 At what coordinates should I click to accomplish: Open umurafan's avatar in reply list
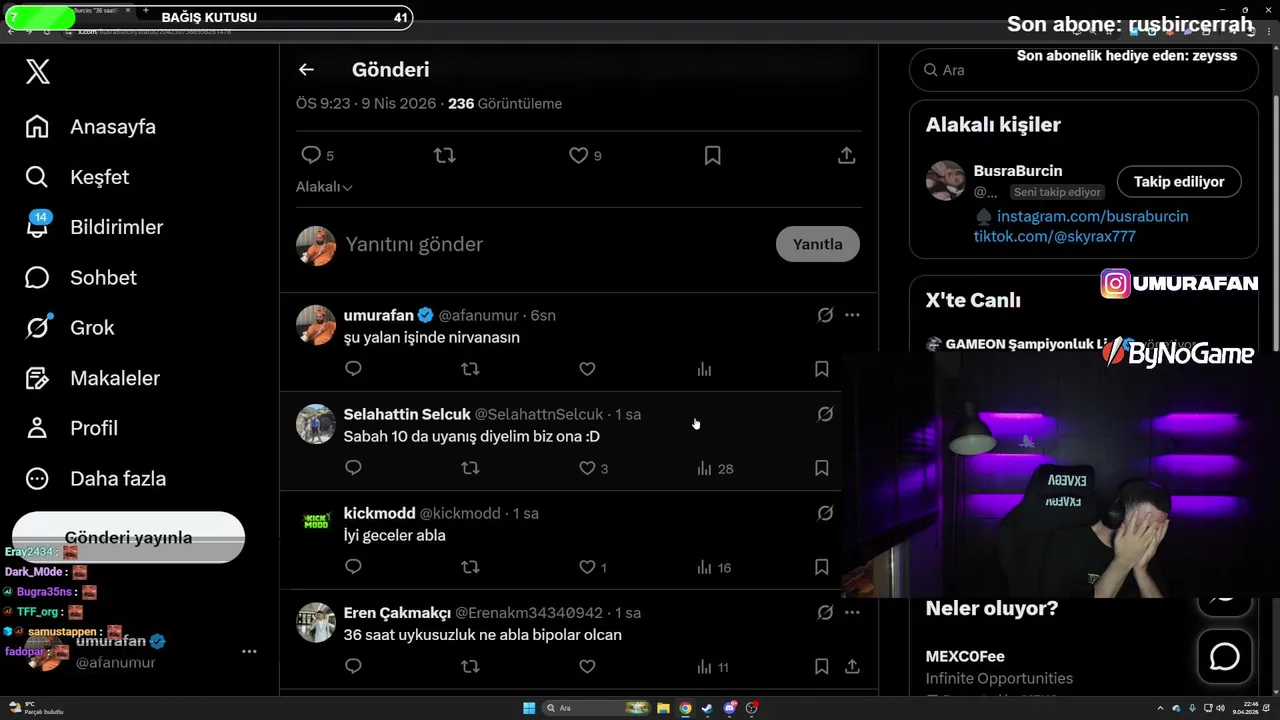click(316, 325)
